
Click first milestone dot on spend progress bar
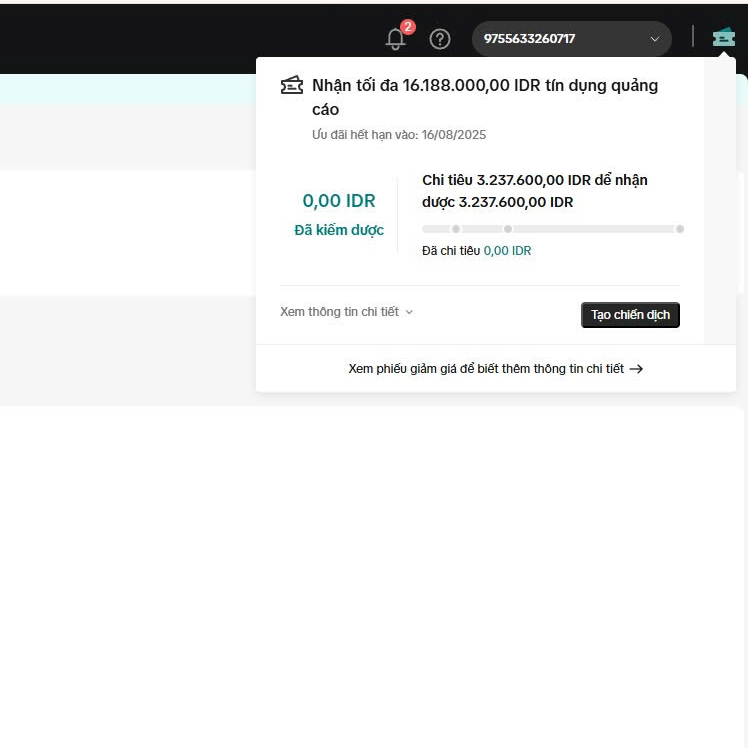456,229
